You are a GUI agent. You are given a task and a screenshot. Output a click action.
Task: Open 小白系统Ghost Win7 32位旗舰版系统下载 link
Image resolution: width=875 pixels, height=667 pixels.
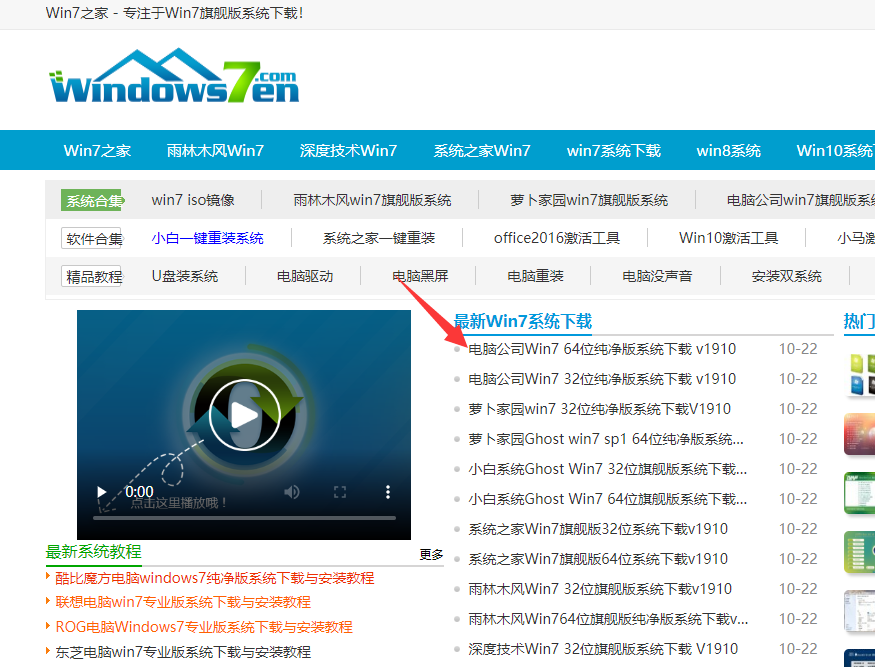pyautogui.click(x=608, y=469)
